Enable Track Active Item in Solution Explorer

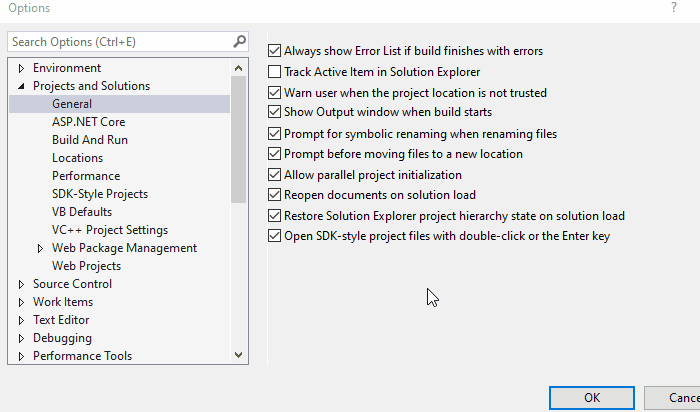coord(275,71)
